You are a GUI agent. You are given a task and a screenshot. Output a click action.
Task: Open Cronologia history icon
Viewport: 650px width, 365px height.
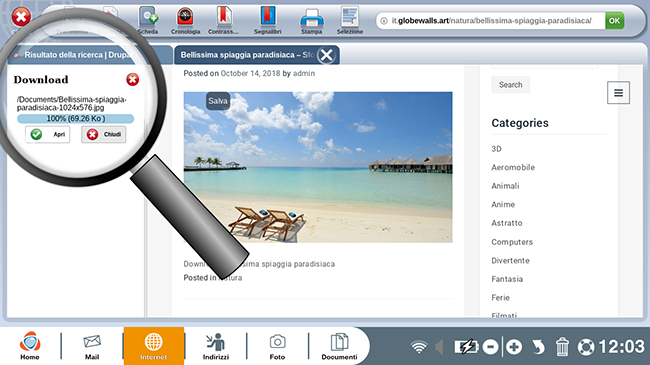click(185, 20)
